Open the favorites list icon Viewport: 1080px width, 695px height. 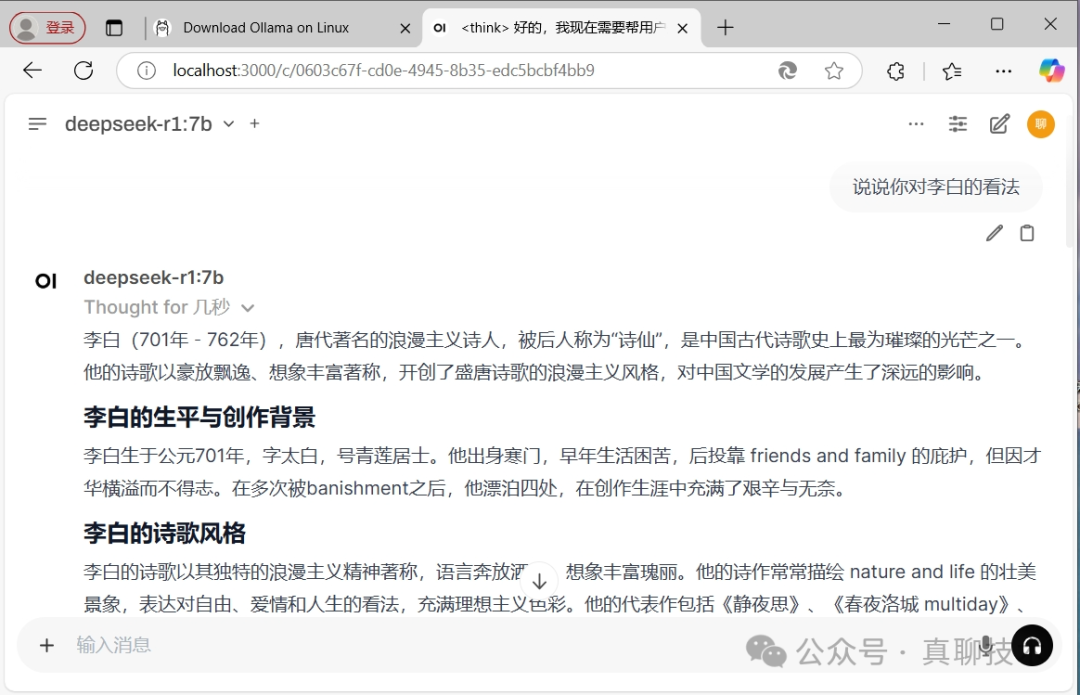(x=952, y=70)
